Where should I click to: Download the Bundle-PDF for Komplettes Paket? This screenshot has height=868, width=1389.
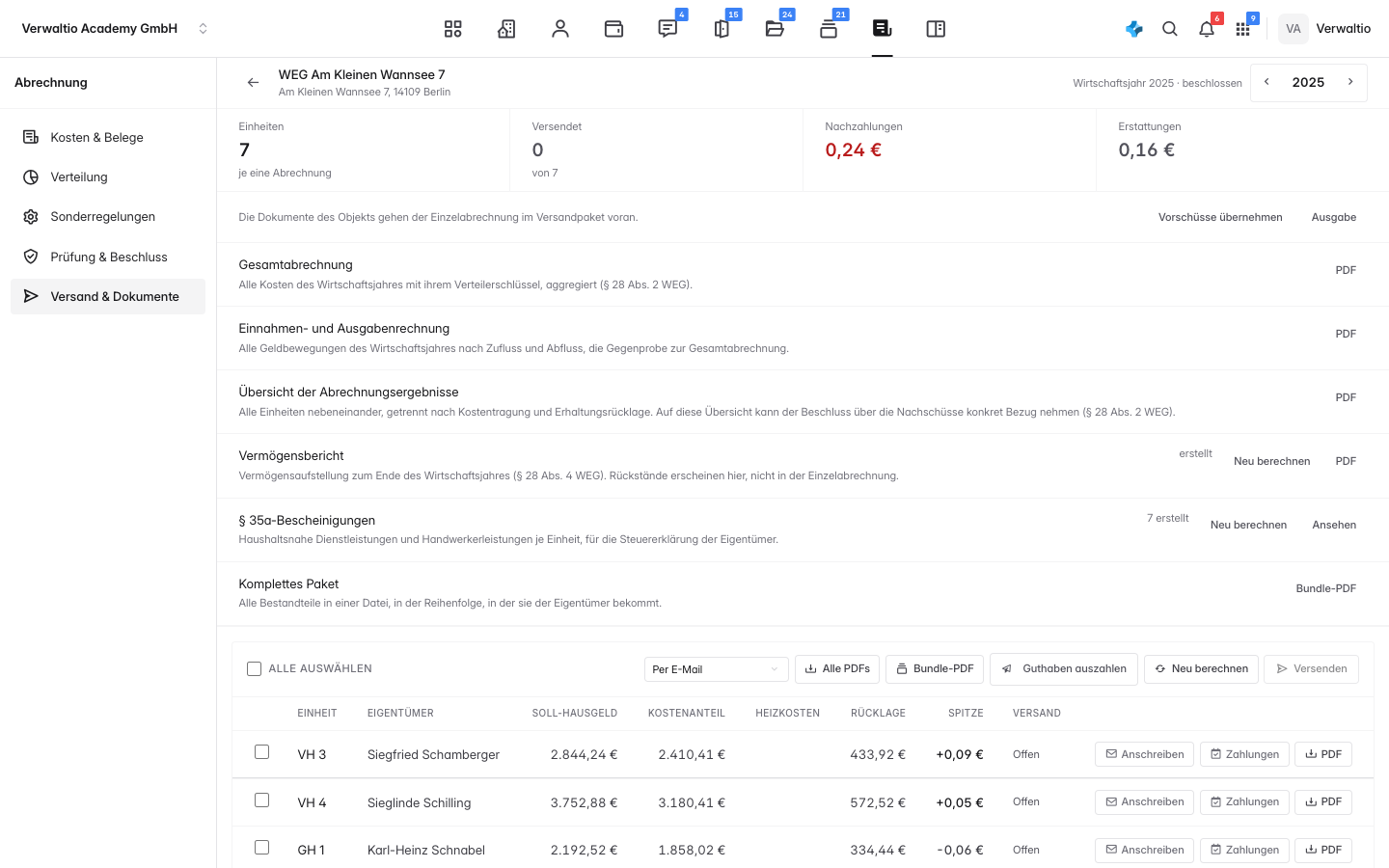pyautogui.click(x=1325, y=588)
